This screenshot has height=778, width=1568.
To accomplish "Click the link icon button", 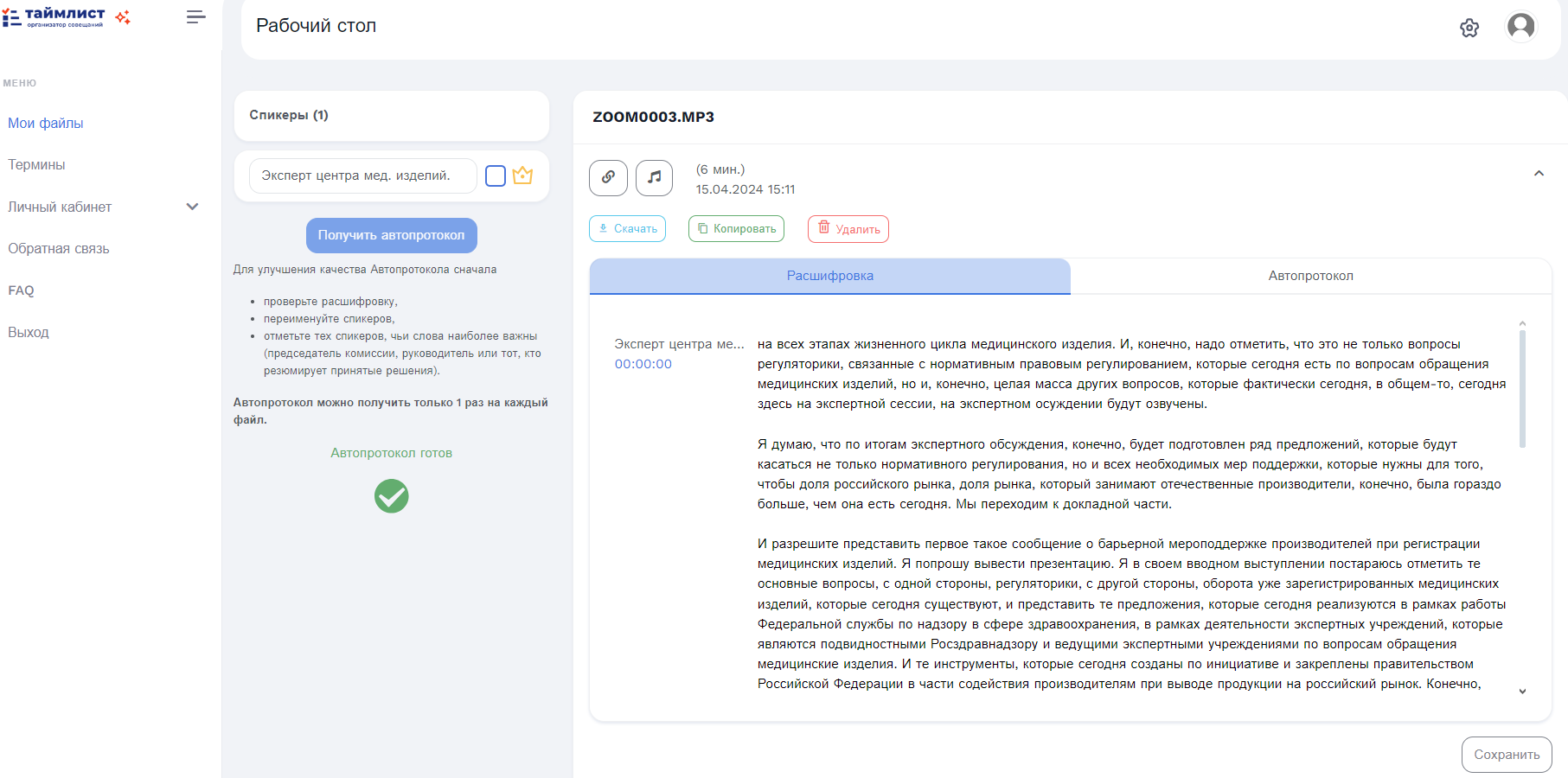I will [x=608, y=177].
